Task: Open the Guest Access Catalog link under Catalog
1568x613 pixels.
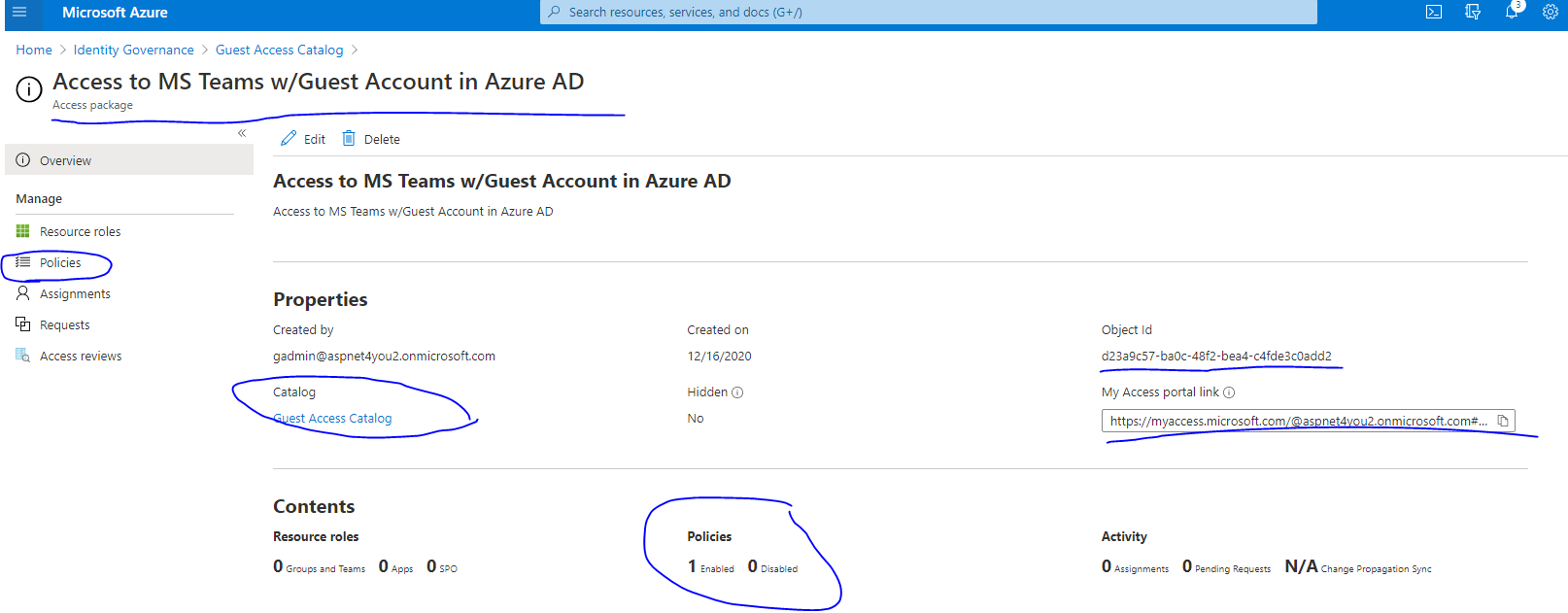Action: [x=332, y=418]
